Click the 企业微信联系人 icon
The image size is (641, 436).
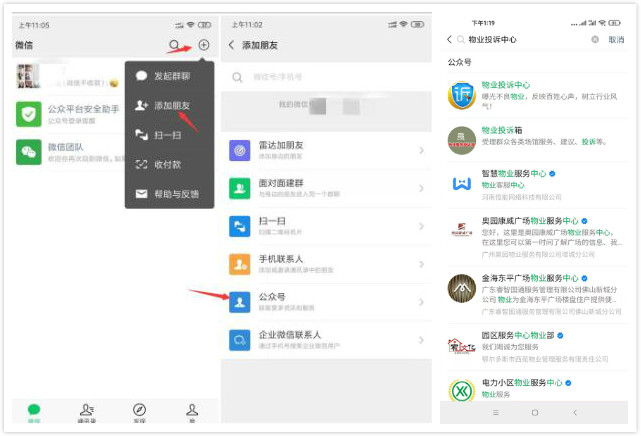(x=240, y=340)
